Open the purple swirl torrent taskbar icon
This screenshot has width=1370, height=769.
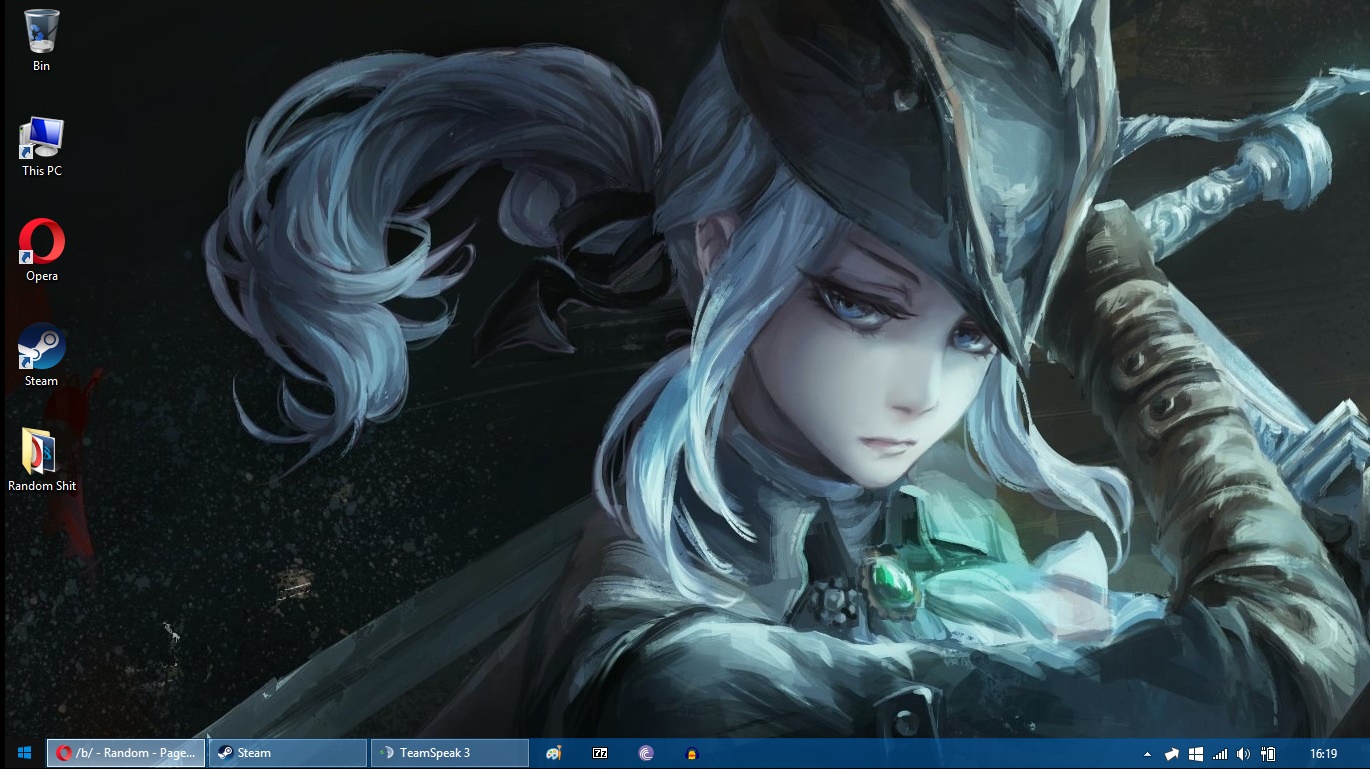[x=646, y=753]
